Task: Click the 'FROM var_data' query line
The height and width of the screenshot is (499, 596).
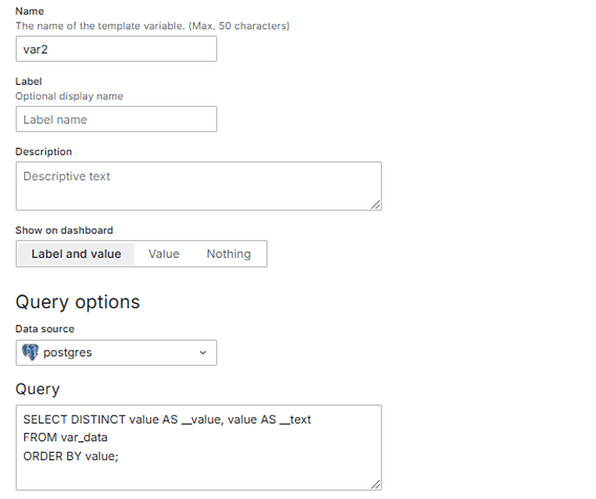Action: (65, 437)
